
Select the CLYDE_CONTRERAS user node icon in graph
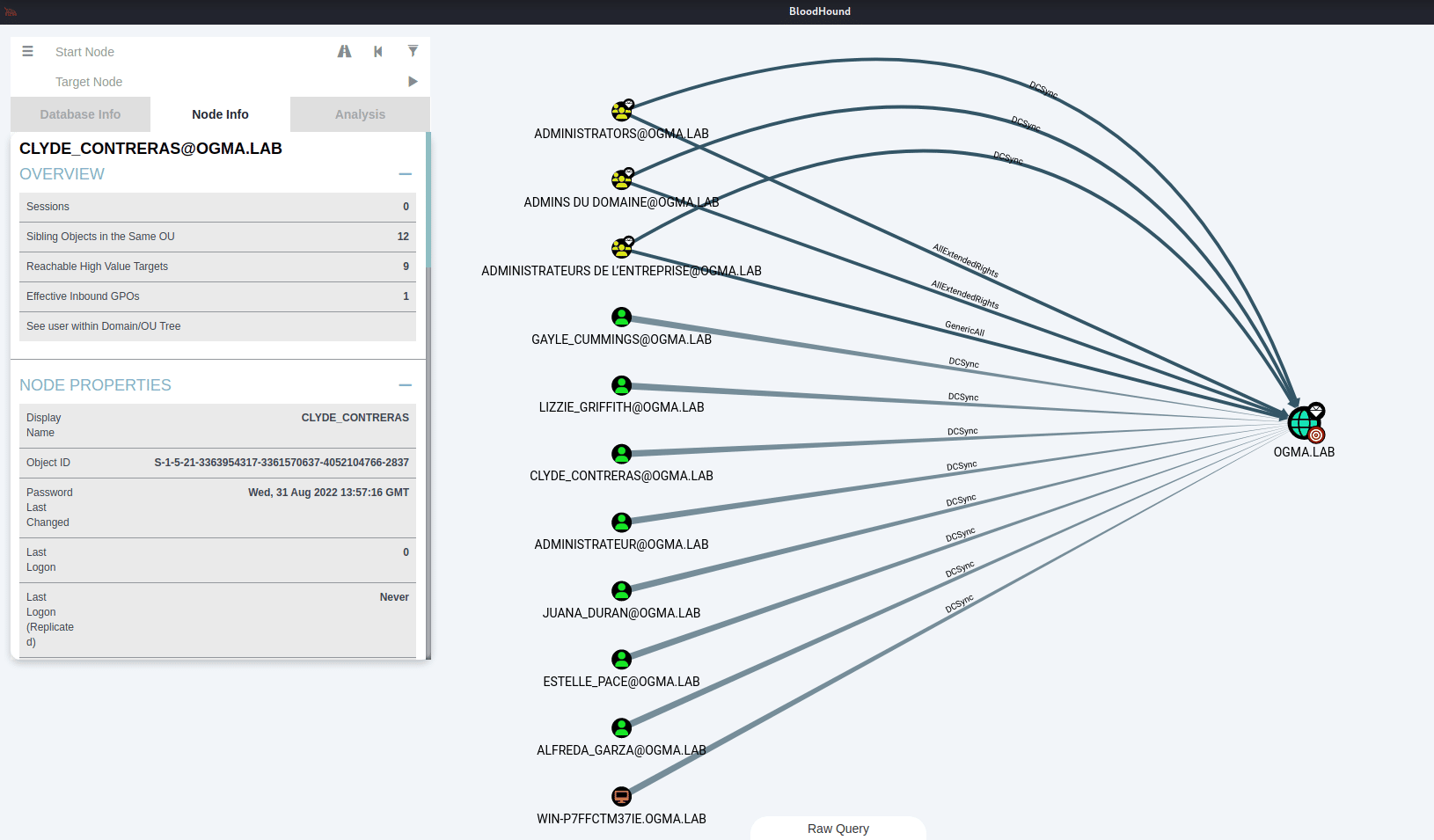(622, 454)
